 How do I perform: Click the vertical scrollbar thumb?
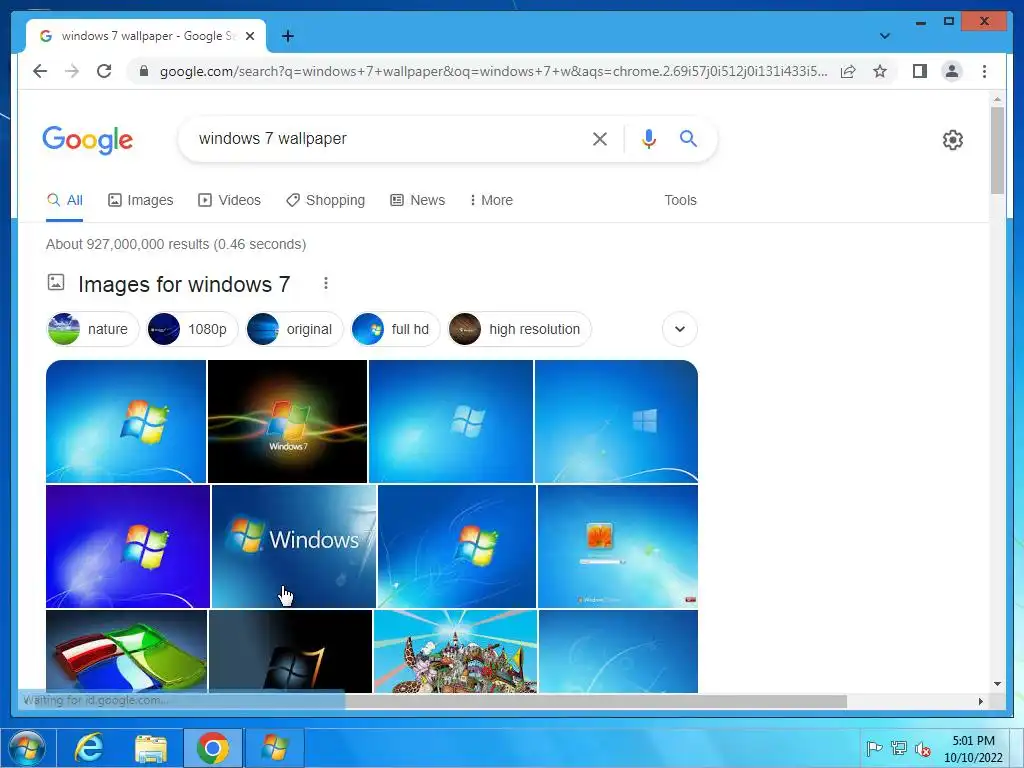tap(997, 150)
